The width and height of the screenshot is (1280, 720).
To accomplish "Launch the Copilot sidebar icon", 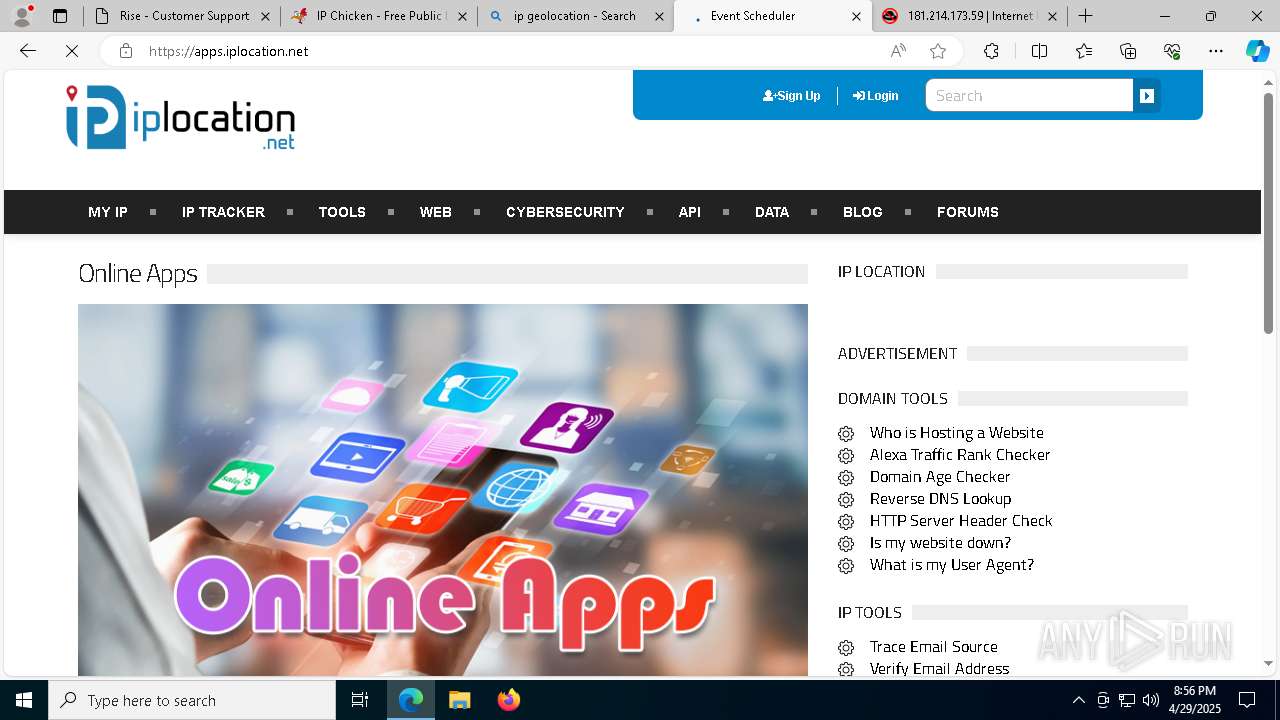I will pyautogui.click(x=1257, y=51).
